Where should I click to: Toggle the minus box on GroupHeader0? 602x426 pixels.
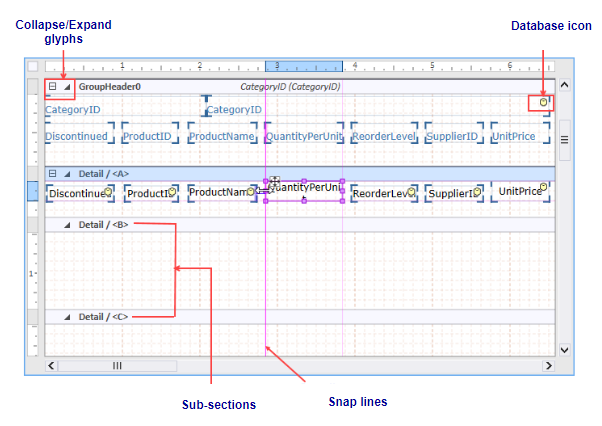click(x=52, y=87)
